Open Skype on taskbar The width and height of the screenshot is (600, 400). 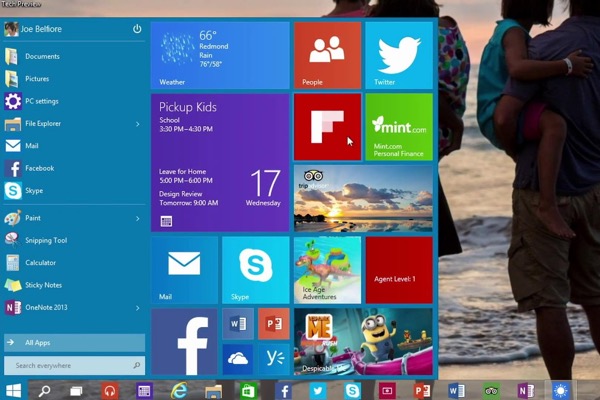pos(352,391)
